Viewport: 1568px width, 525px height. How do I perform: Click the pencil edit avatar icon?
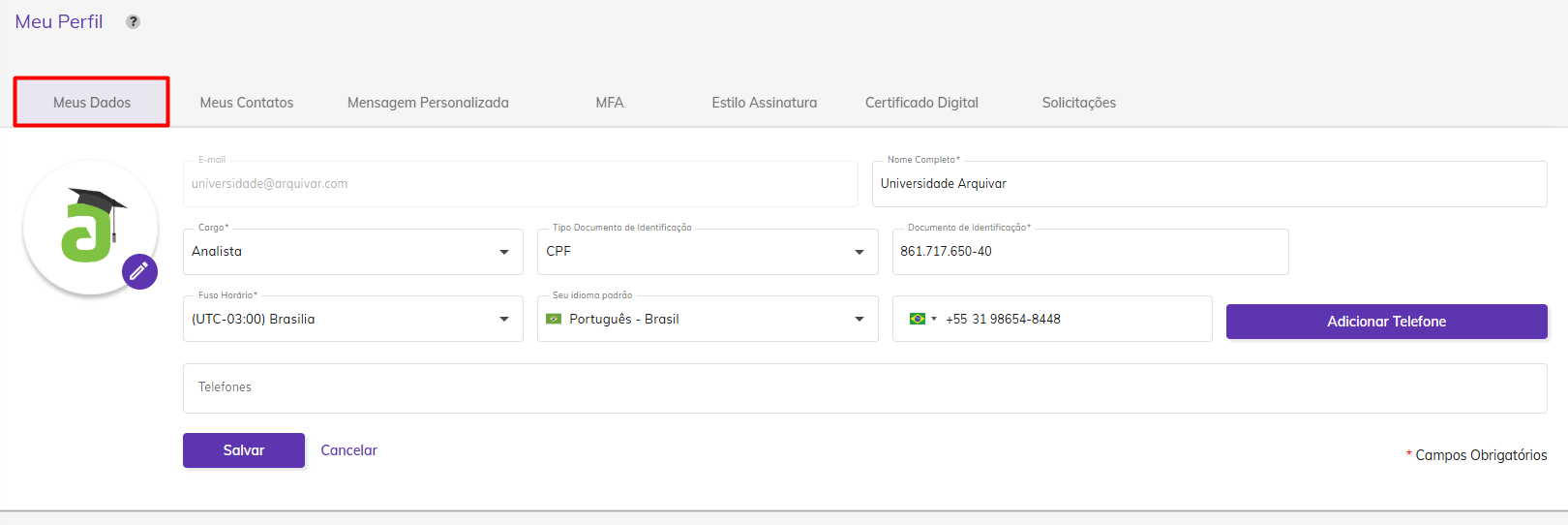[x=139, y=271]
